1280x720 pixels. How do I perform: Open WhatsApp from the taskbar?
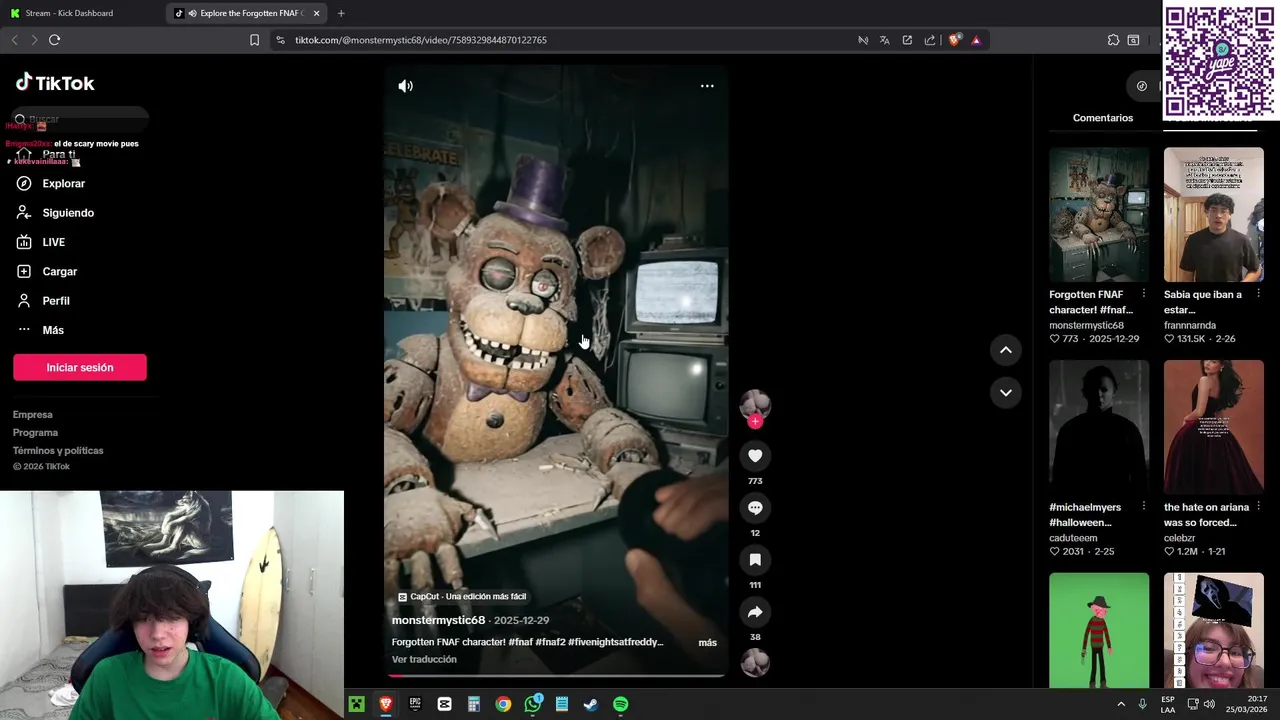click(x=533, y=705)
